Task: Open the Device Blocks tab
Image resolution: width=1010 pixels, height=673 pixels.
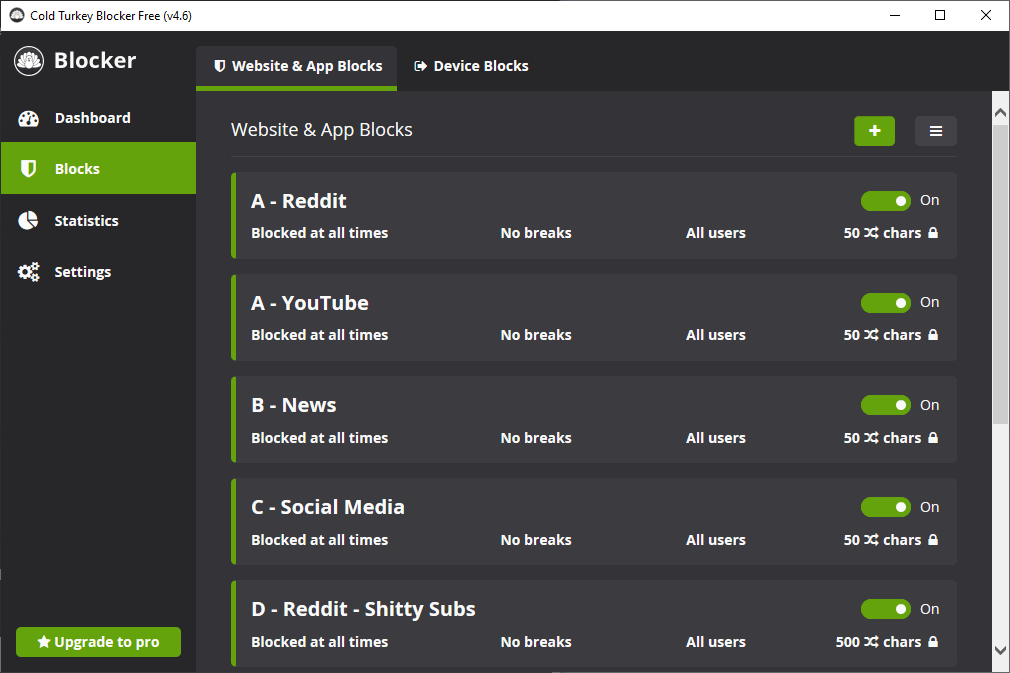Action: point(471,67)
